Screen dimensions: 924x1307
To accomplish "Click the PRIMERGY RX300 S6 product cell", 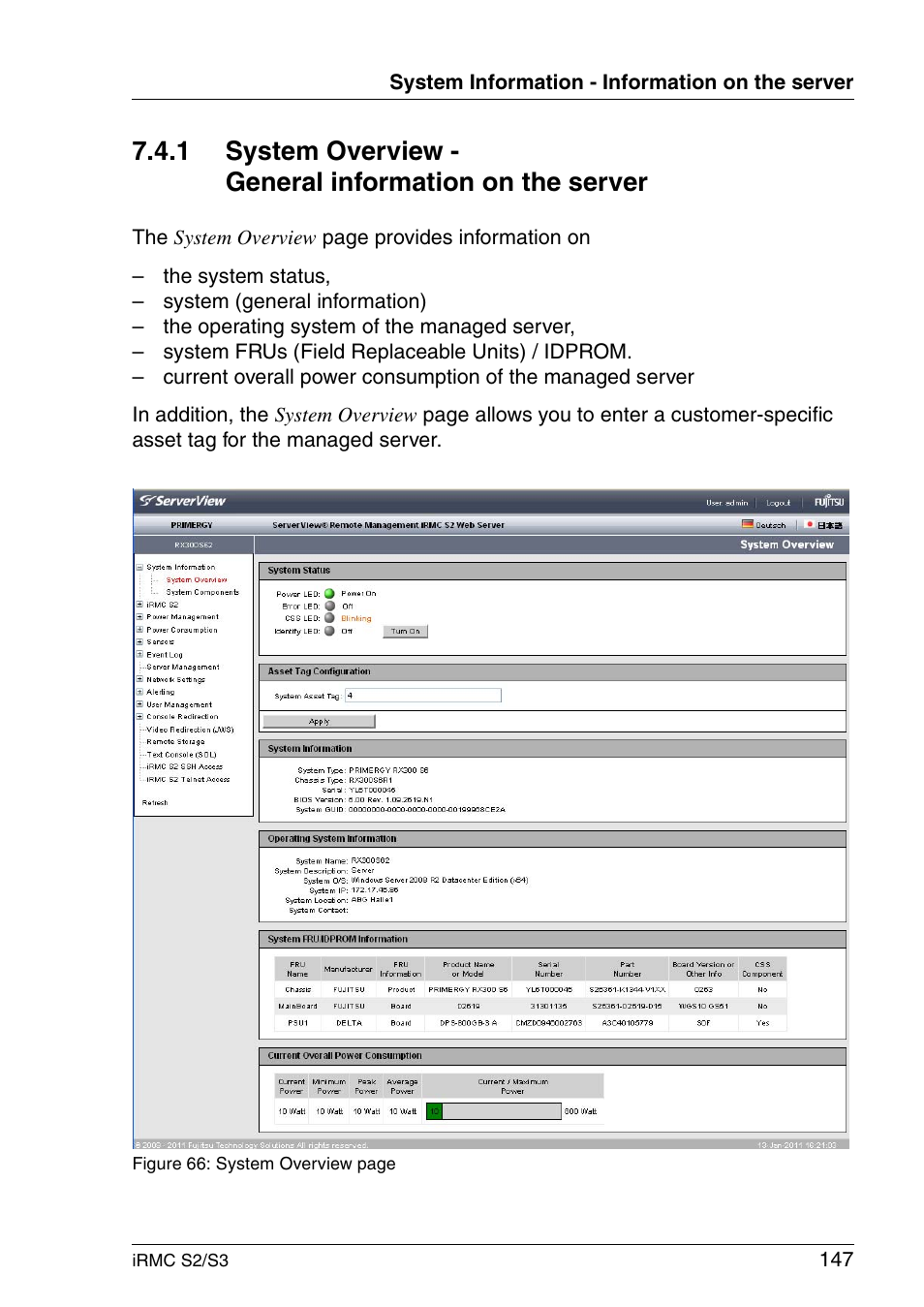I will [469, 990].
